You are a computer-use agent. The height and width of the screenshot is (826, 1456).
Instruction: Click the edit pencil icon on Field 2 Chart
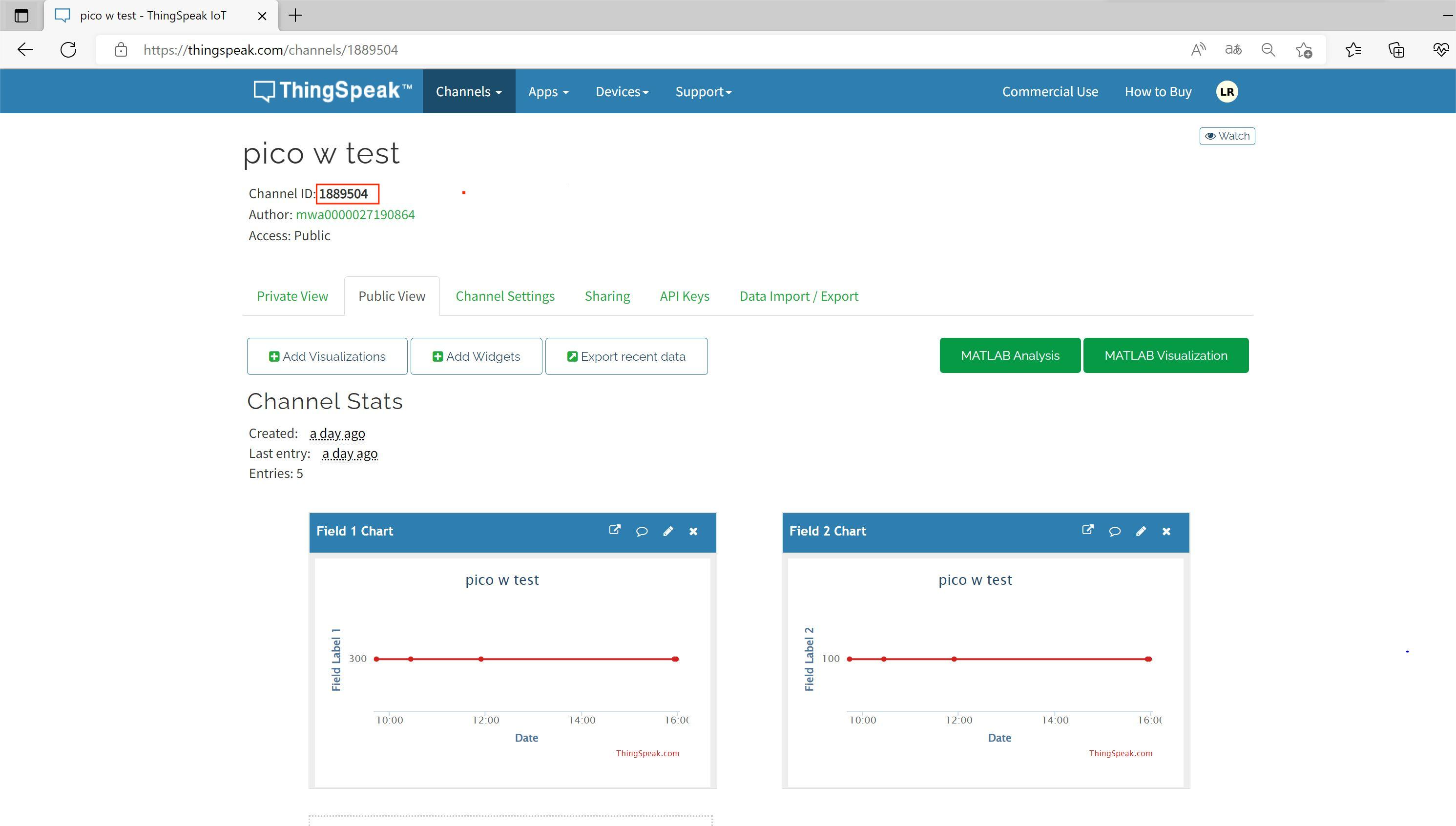point(1140,531)
